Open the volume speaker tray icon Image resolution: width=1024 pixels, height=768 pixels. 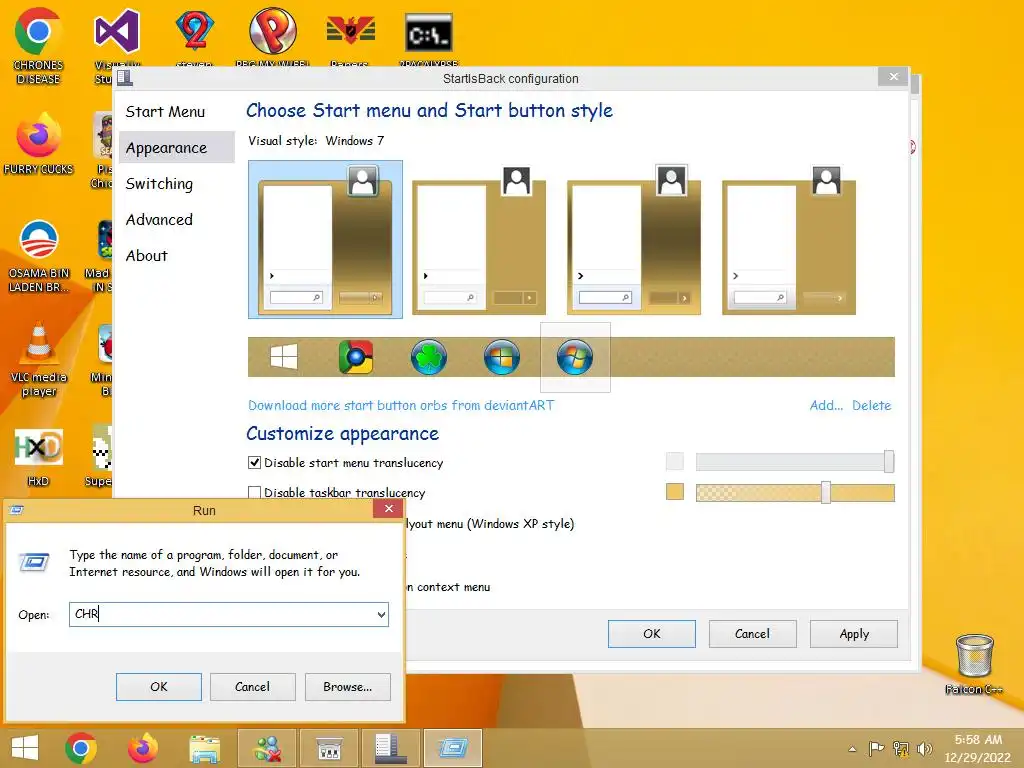925,748
